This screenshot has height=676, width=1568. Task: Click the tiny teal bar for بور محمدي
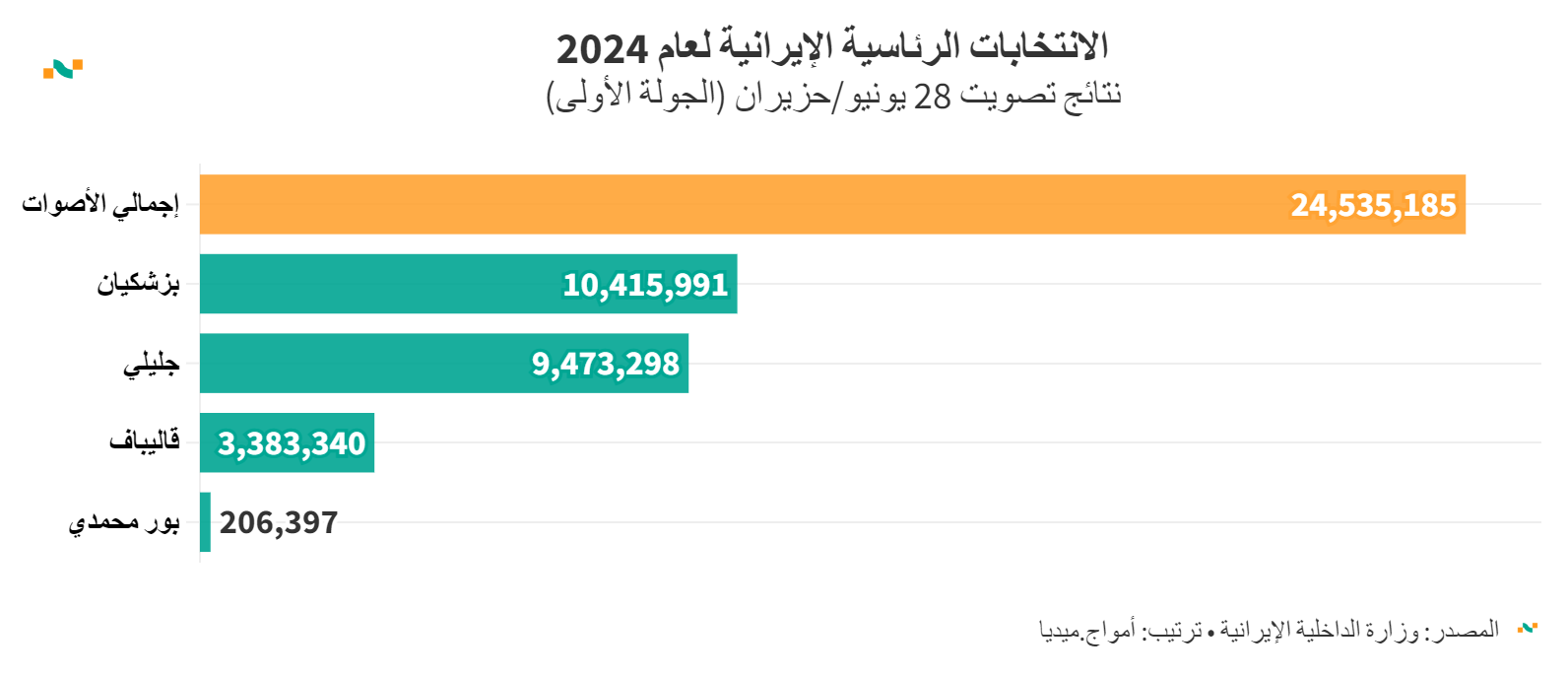click(205, 522)
